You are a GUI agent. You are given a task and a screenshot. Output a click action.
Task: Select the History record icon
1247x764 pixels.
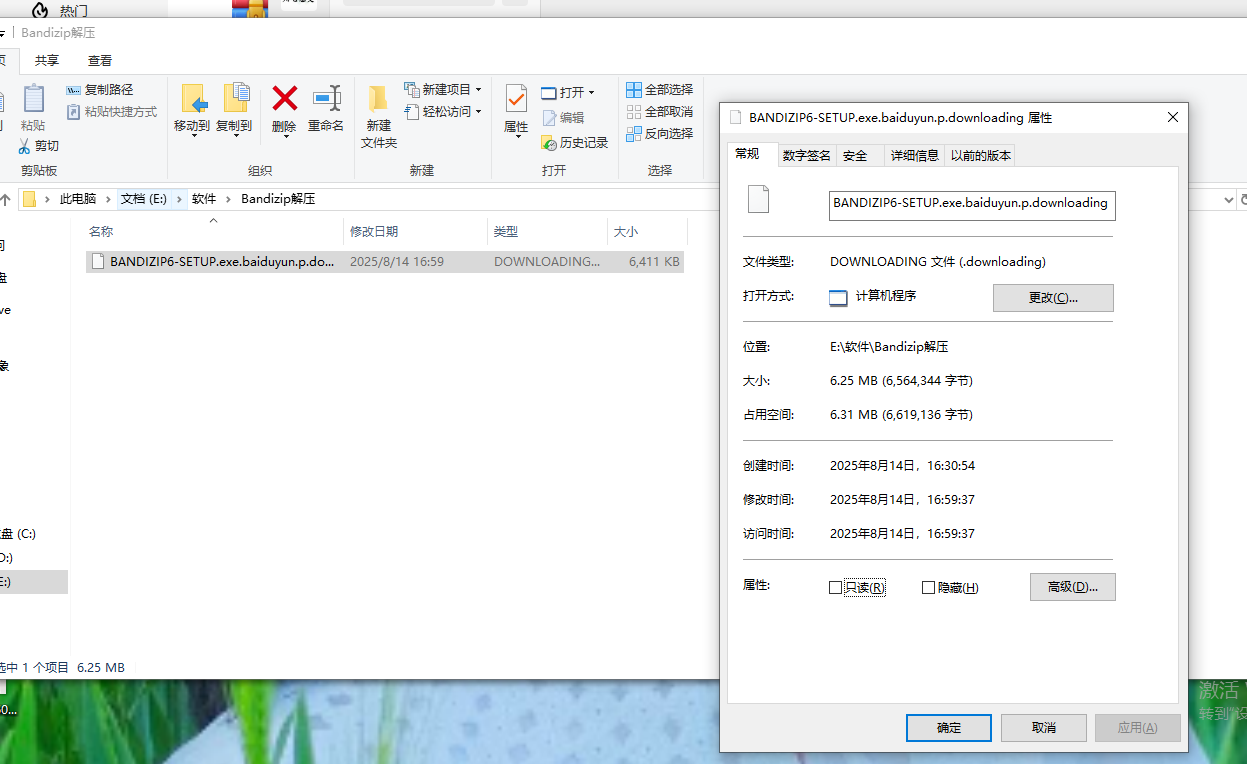pos(549,143)
